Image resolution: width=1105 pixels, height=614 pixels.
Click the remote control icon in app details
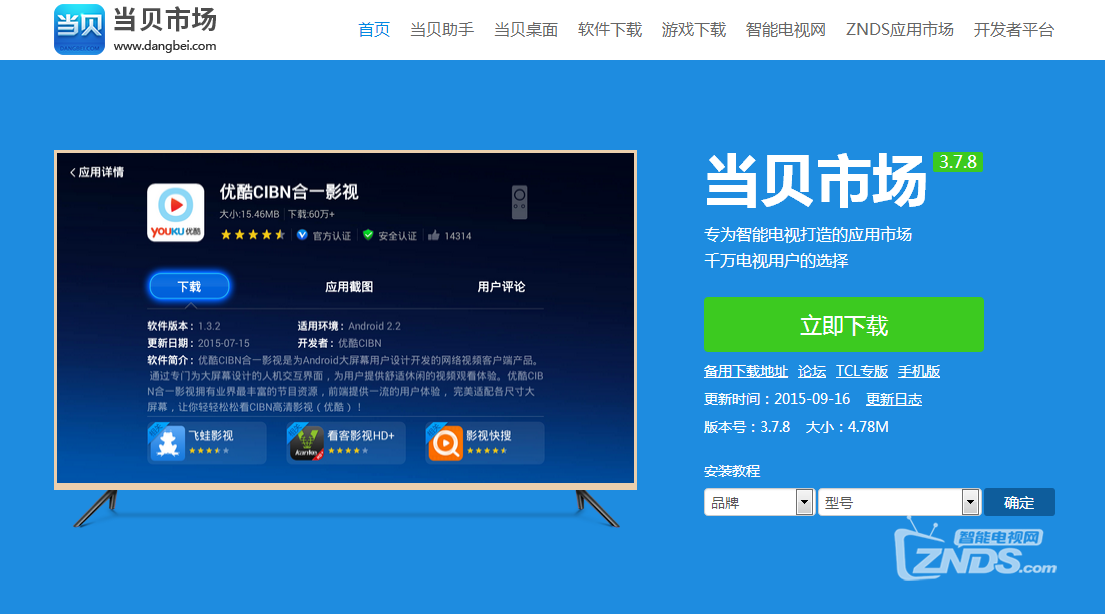(x=519, y=202)
